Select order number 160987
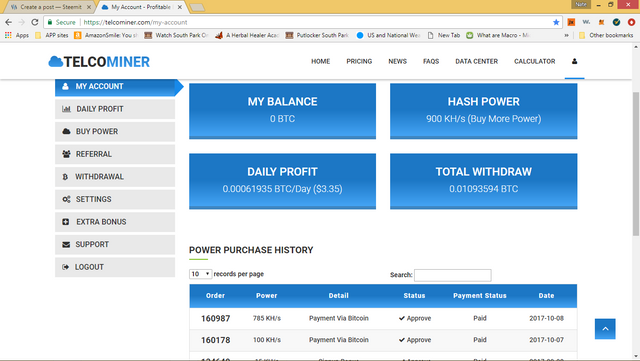The height and width of the screenshot is (361, 640). click(216, 319)
